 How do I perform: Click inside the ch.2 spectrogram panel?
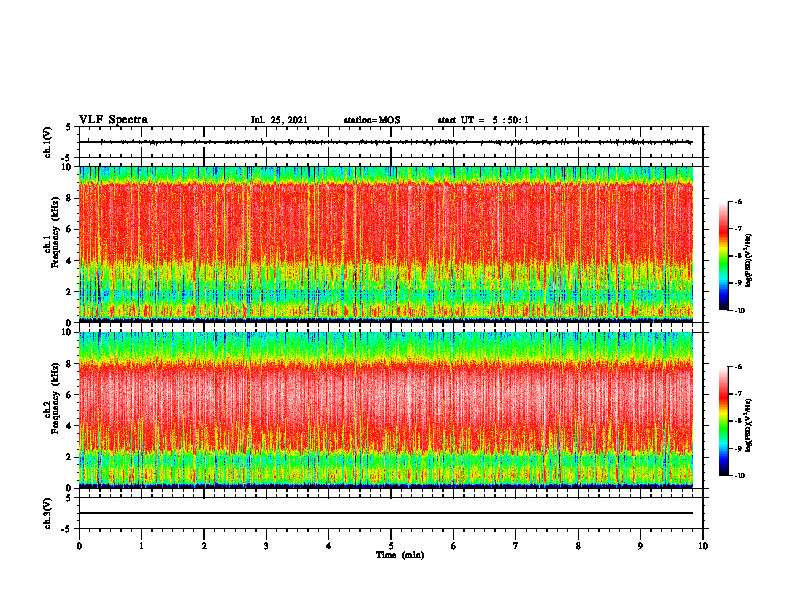(x=386, y=410)
